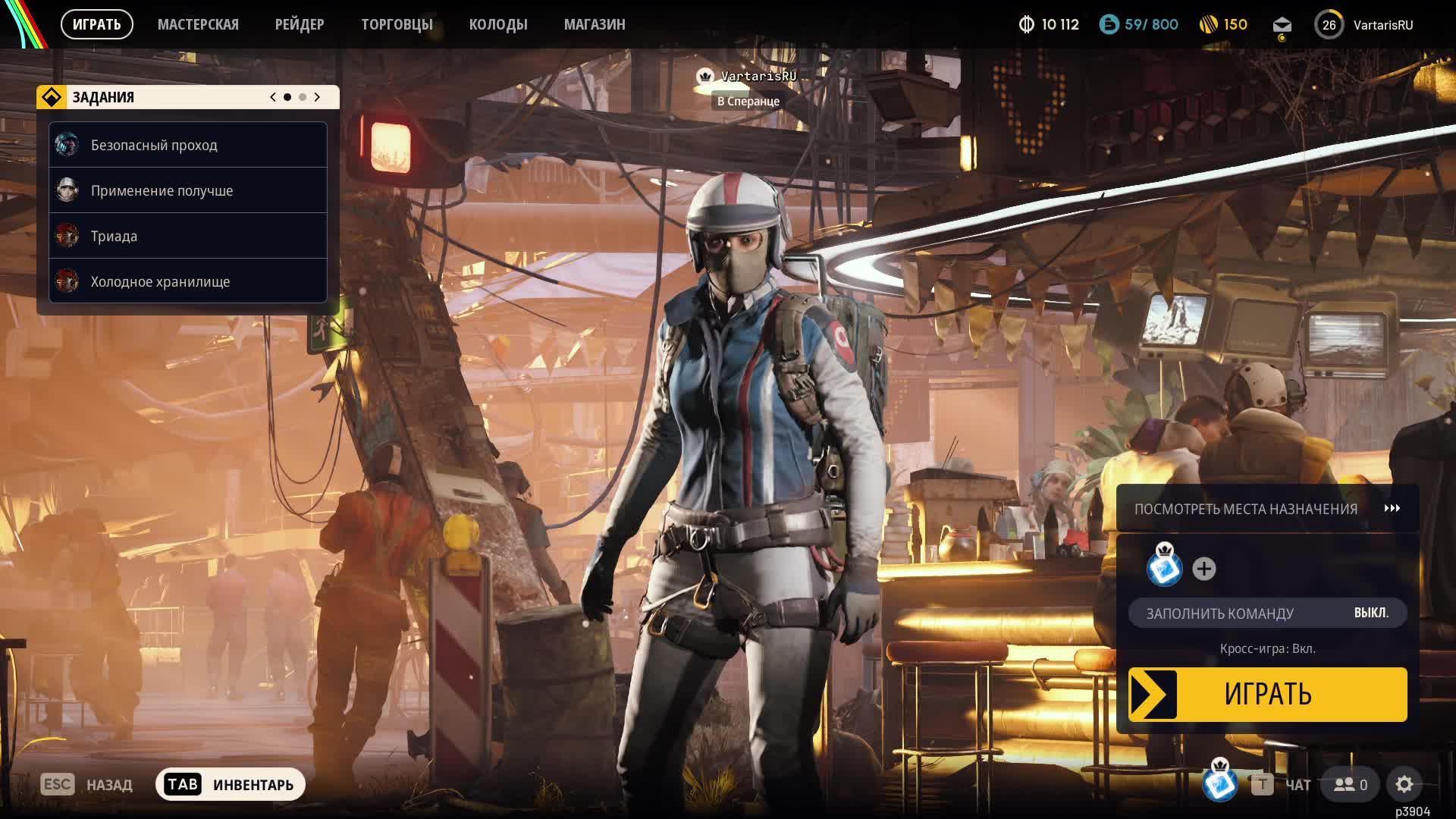Click the right arrow in ЗАДАНИЯ panel
Image resolution: width=1456 pixels, height=819 pixels.
pos(317,97)
